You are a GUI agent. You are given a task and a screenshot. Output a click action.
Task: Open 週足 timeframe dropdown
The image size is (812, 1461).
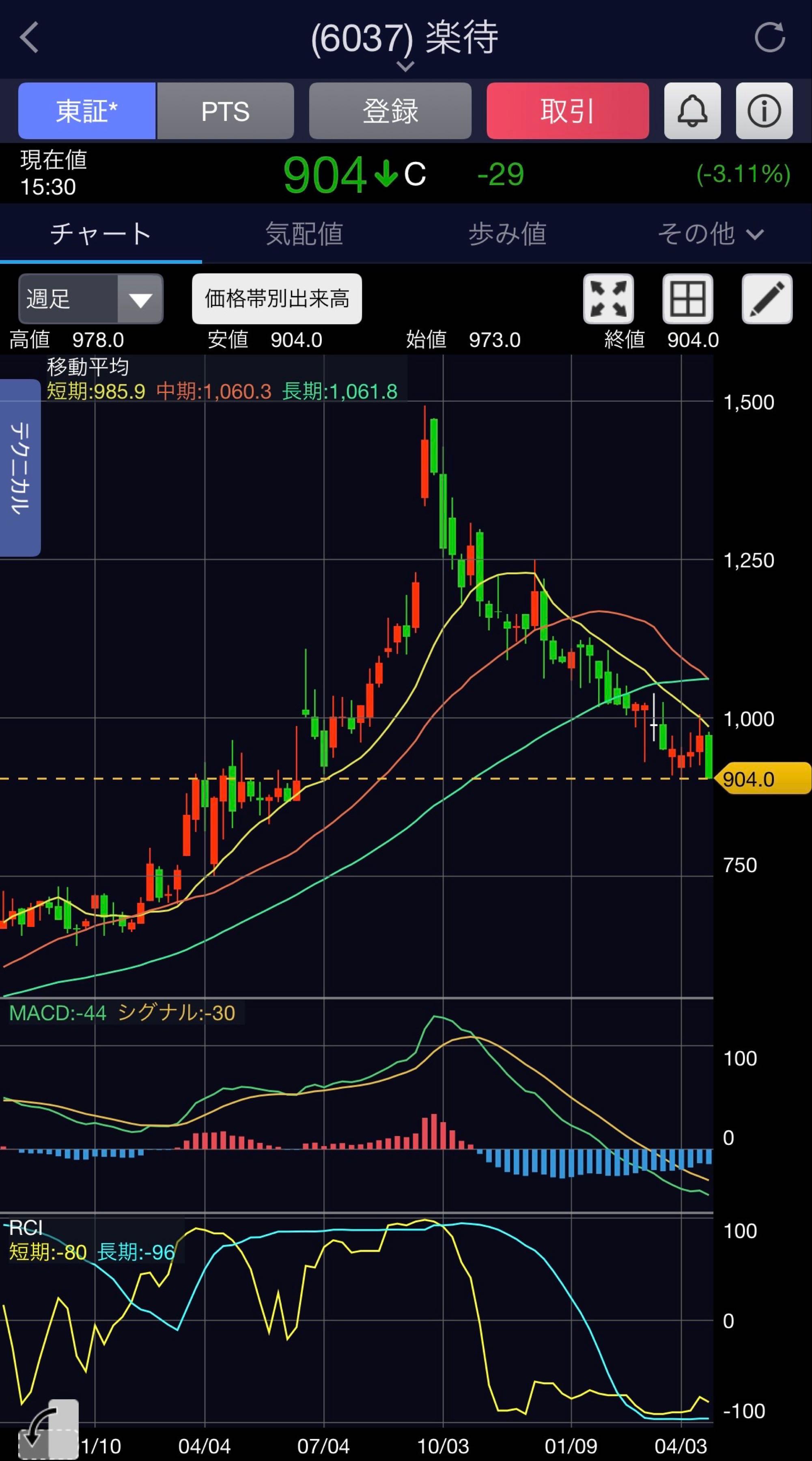(91, 299)
